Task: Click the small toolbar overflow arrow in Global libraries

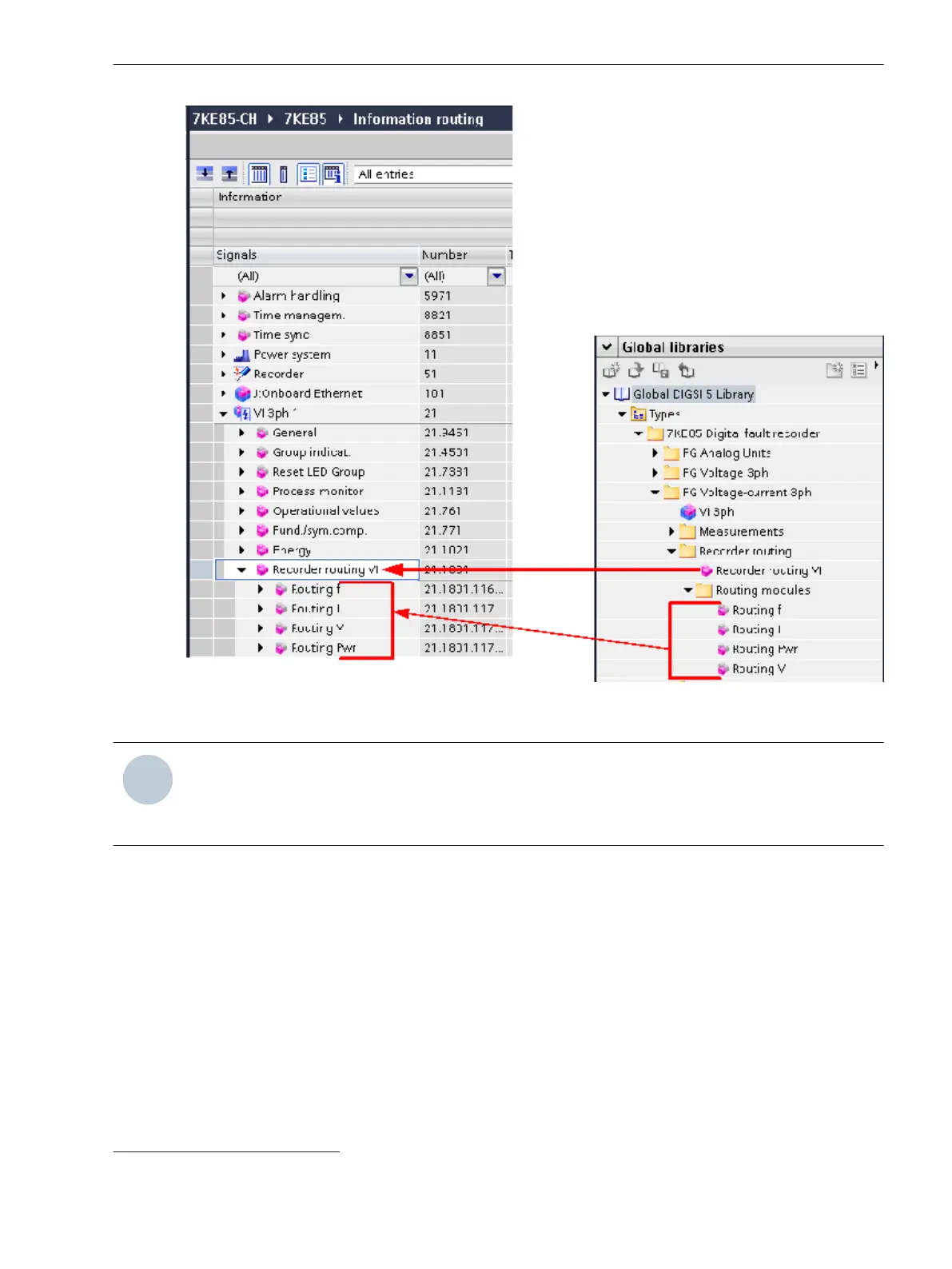Action: click(877, 365)
